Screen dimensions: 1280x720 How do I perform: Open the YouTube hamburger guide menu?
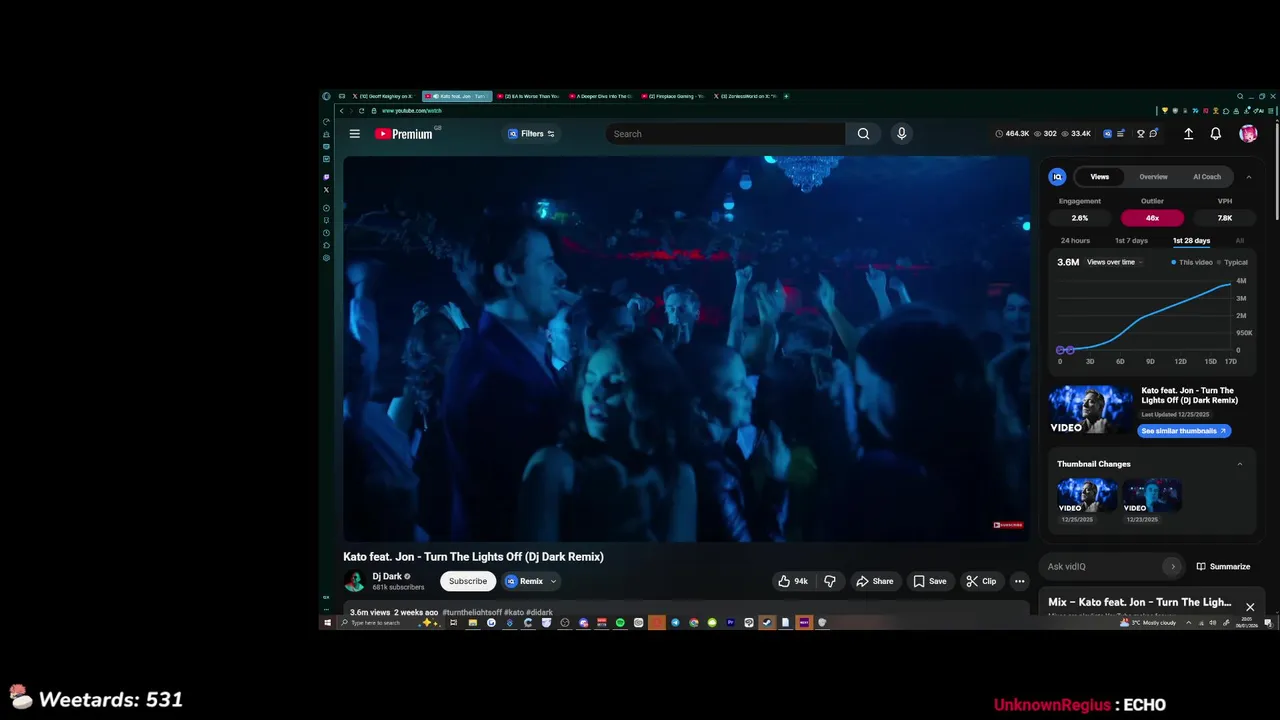pyautogui.click(x=354, y=133)
